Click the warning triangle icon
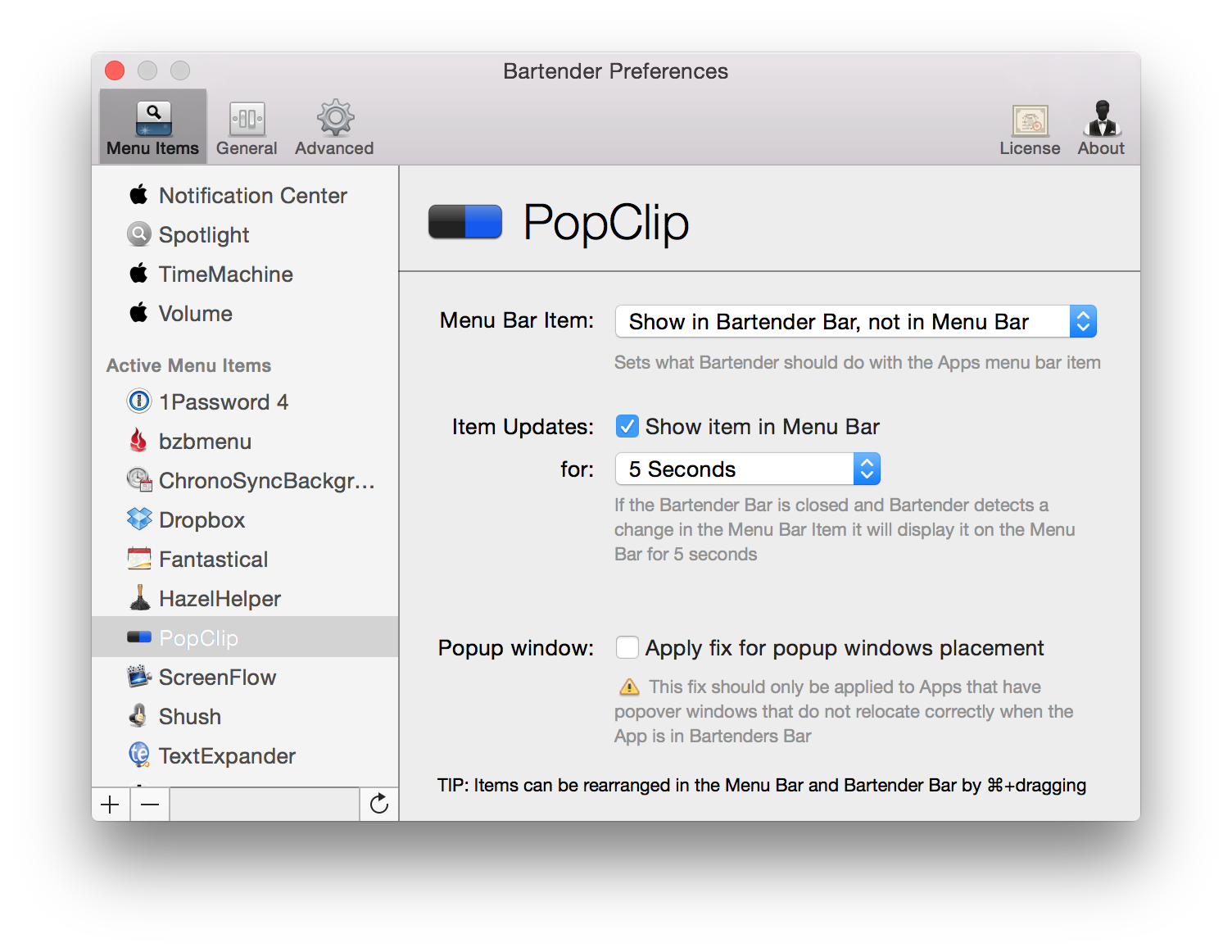The height and width of the screenshot is (952, 1232). [x=629, y=687]
